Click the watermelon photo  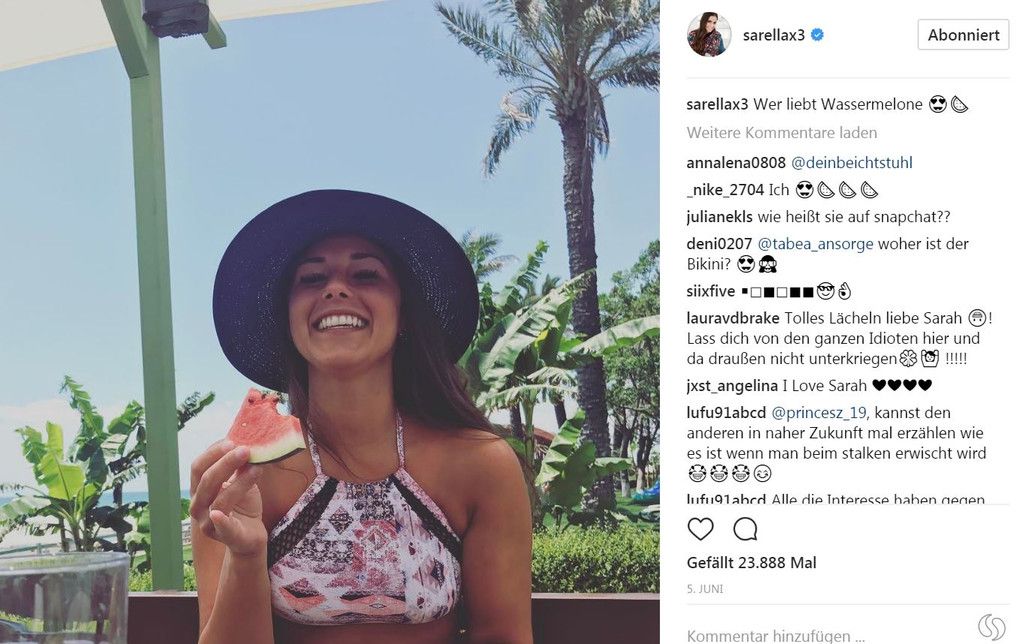(330, 322)
